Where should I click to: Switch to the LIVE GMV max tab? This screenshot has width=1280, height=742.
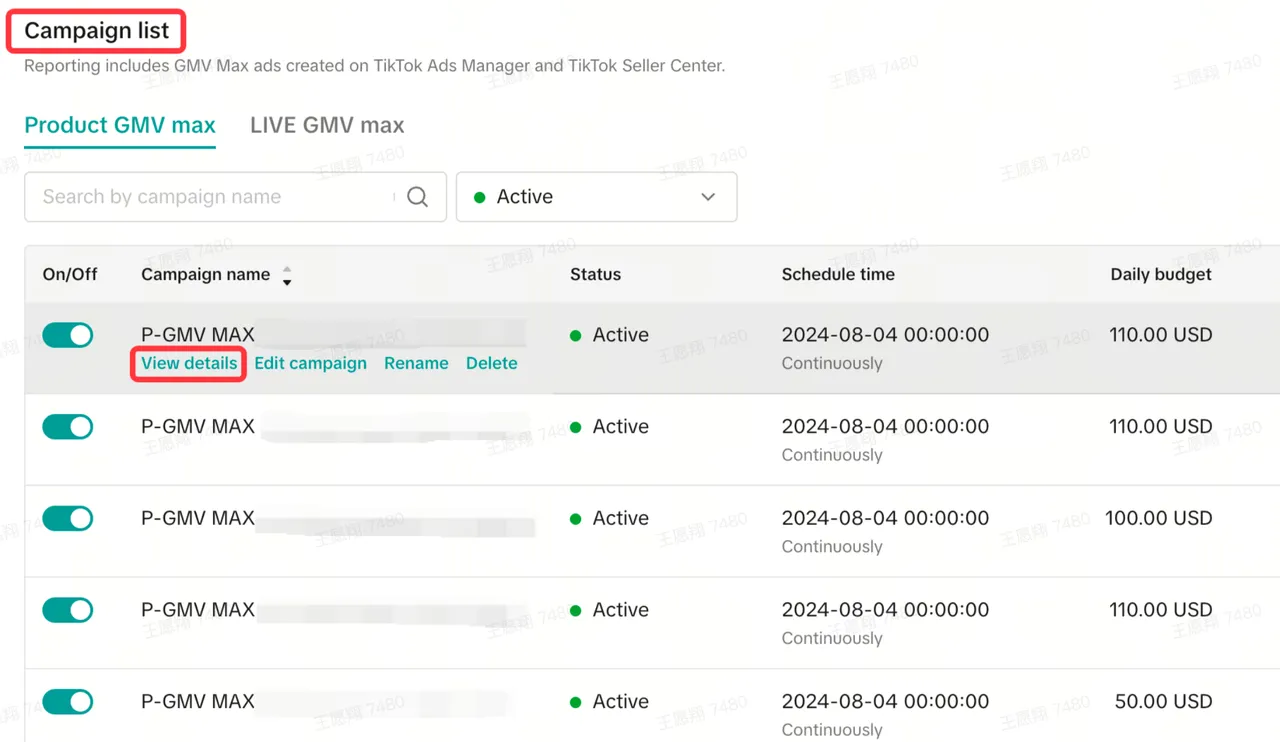327,125
